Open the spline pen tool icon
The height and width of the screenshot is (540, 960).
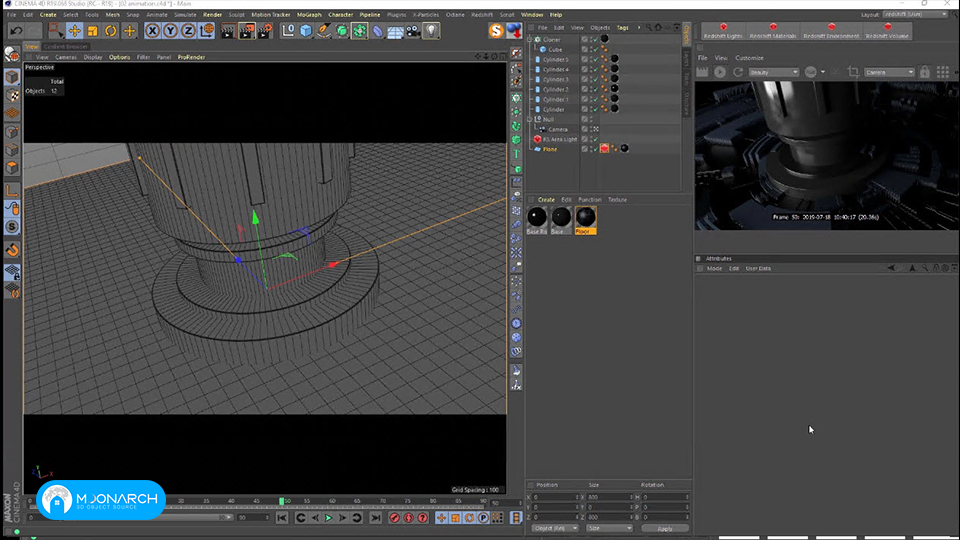(324, 31)
